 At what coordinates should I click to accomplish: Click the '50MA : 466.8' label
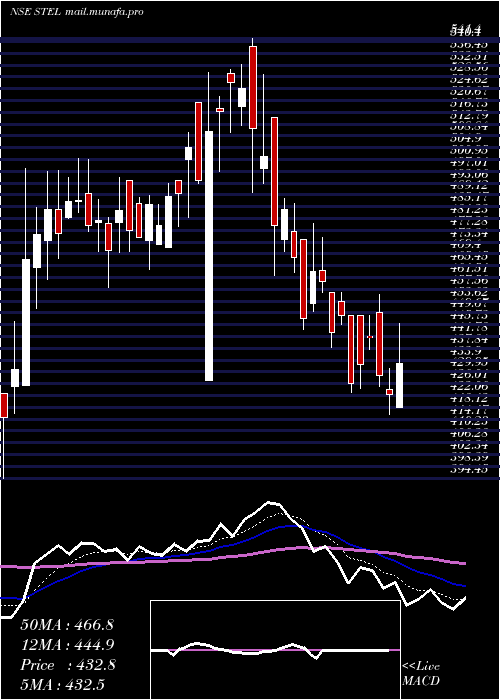pos(67,625)
